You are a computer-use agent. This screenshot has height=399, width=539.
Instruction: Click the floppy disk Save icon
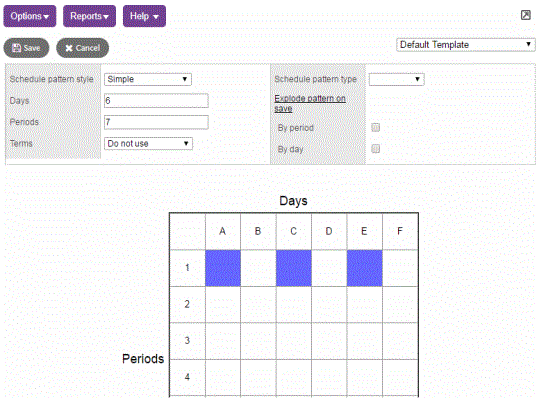pos(16,48)
